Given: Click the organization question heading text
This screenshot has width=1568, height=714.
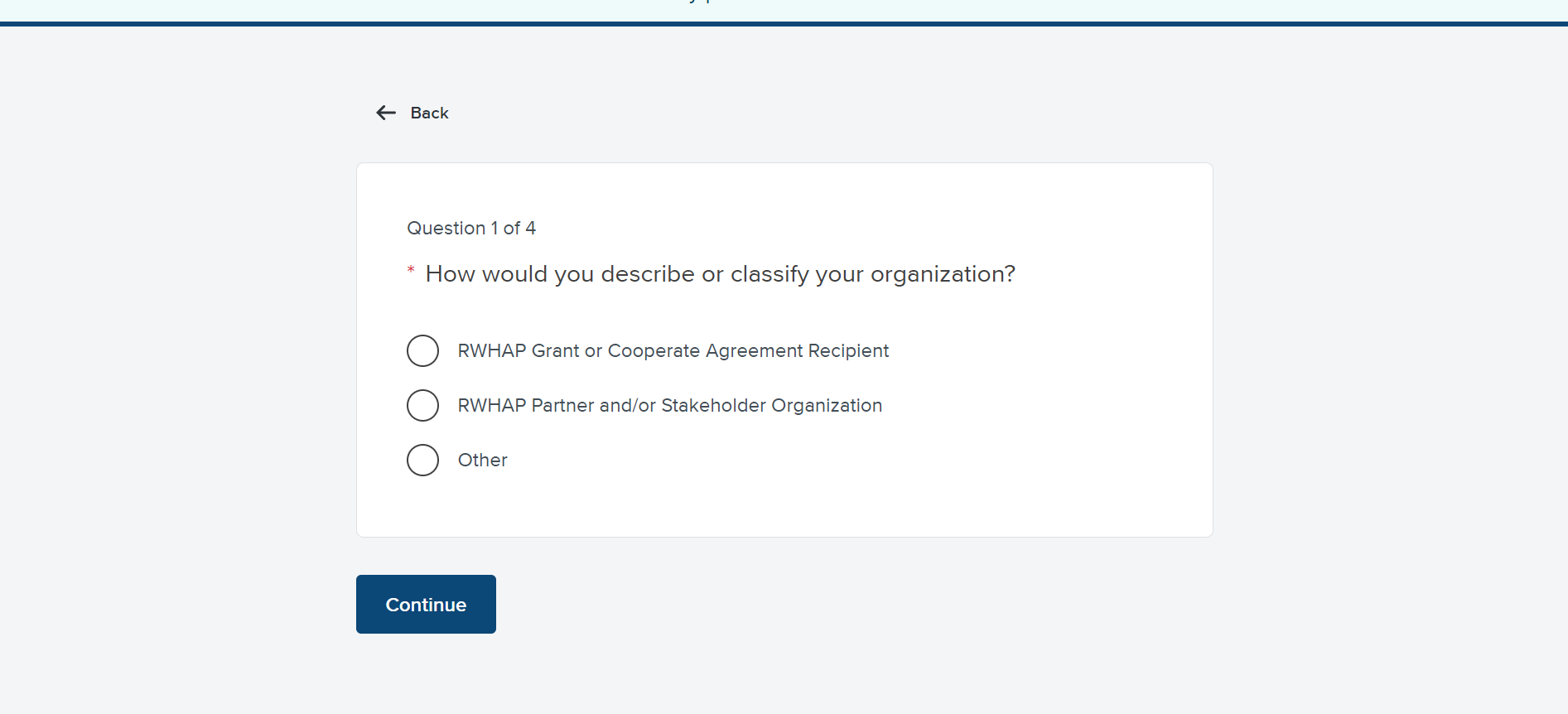Looking at the screenshot, I should tap(720, 274).
